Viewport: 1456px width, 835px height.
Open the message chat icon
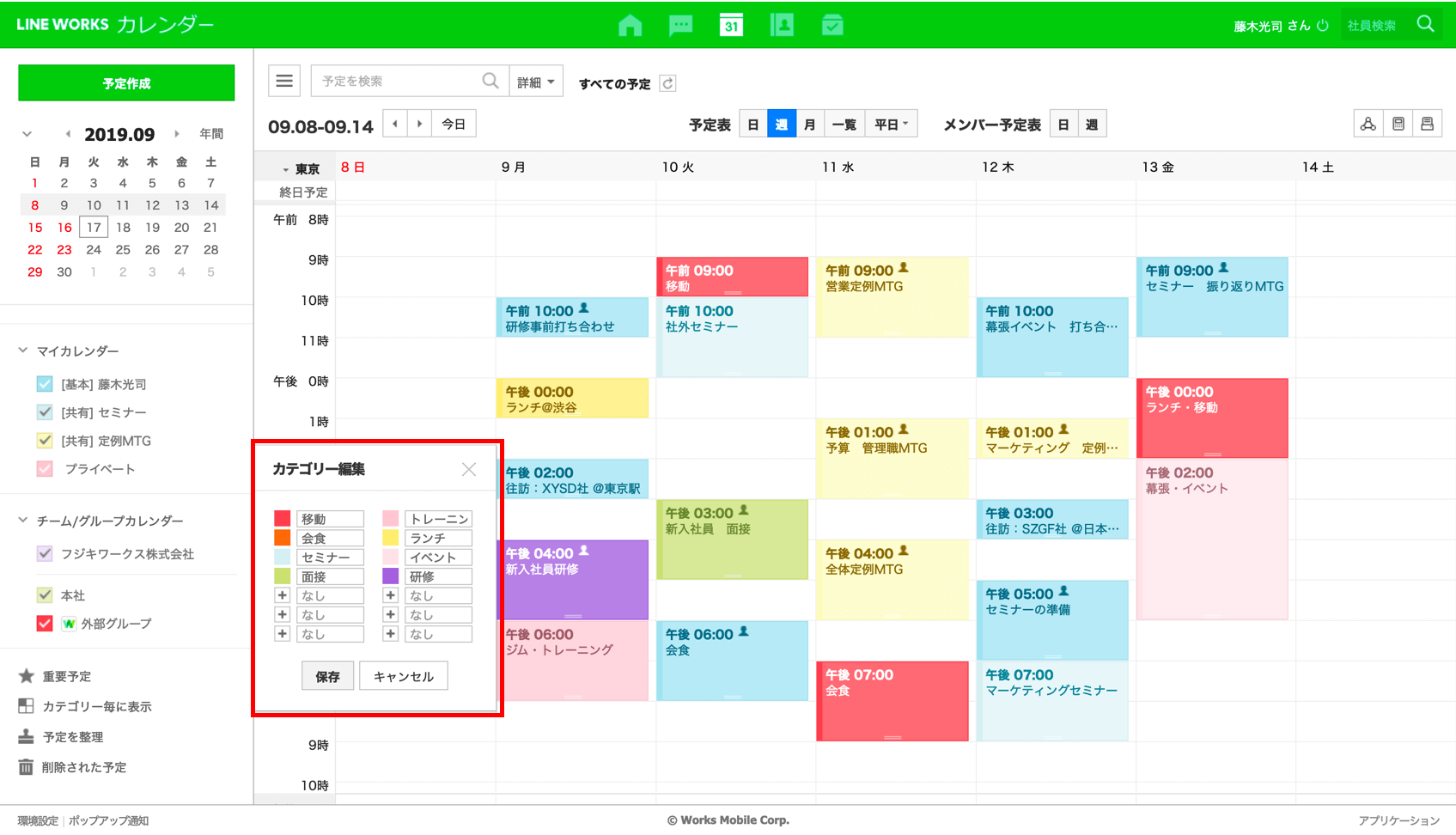[x=680, y=26]
